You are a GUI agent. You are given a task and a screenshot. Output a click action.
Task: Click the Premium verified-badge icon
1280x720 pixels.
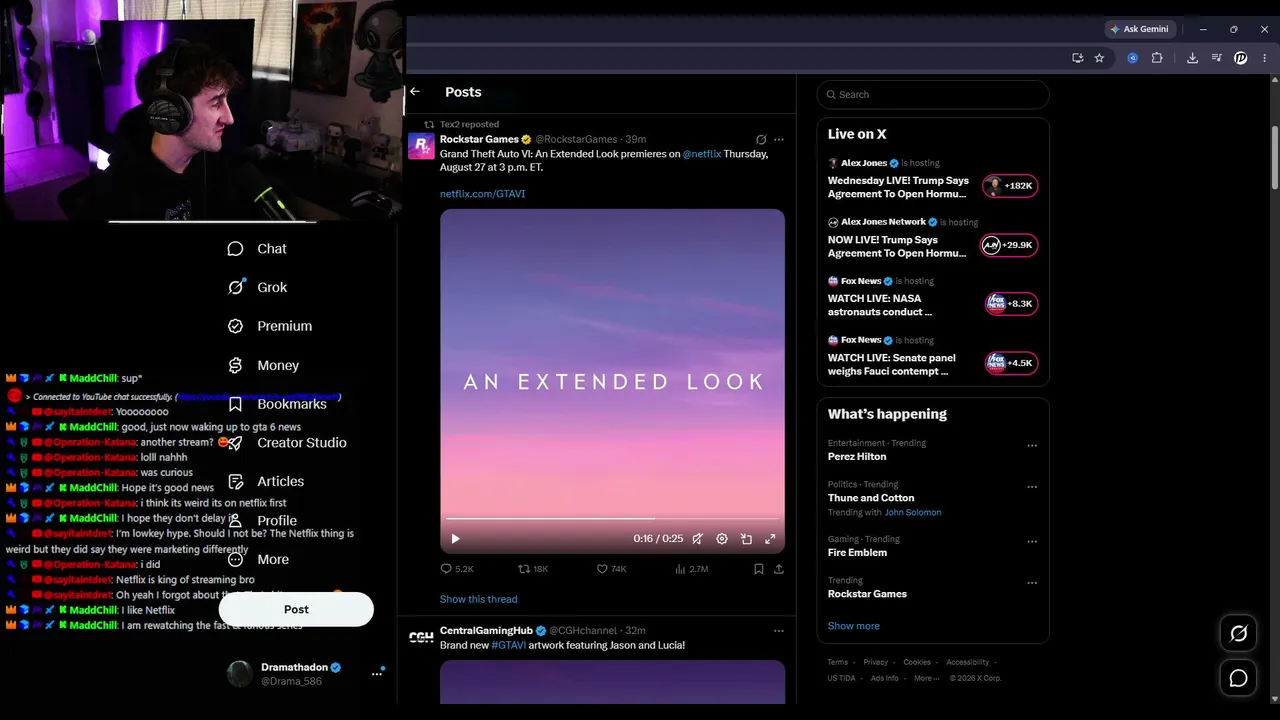click(x=236, y=326)
